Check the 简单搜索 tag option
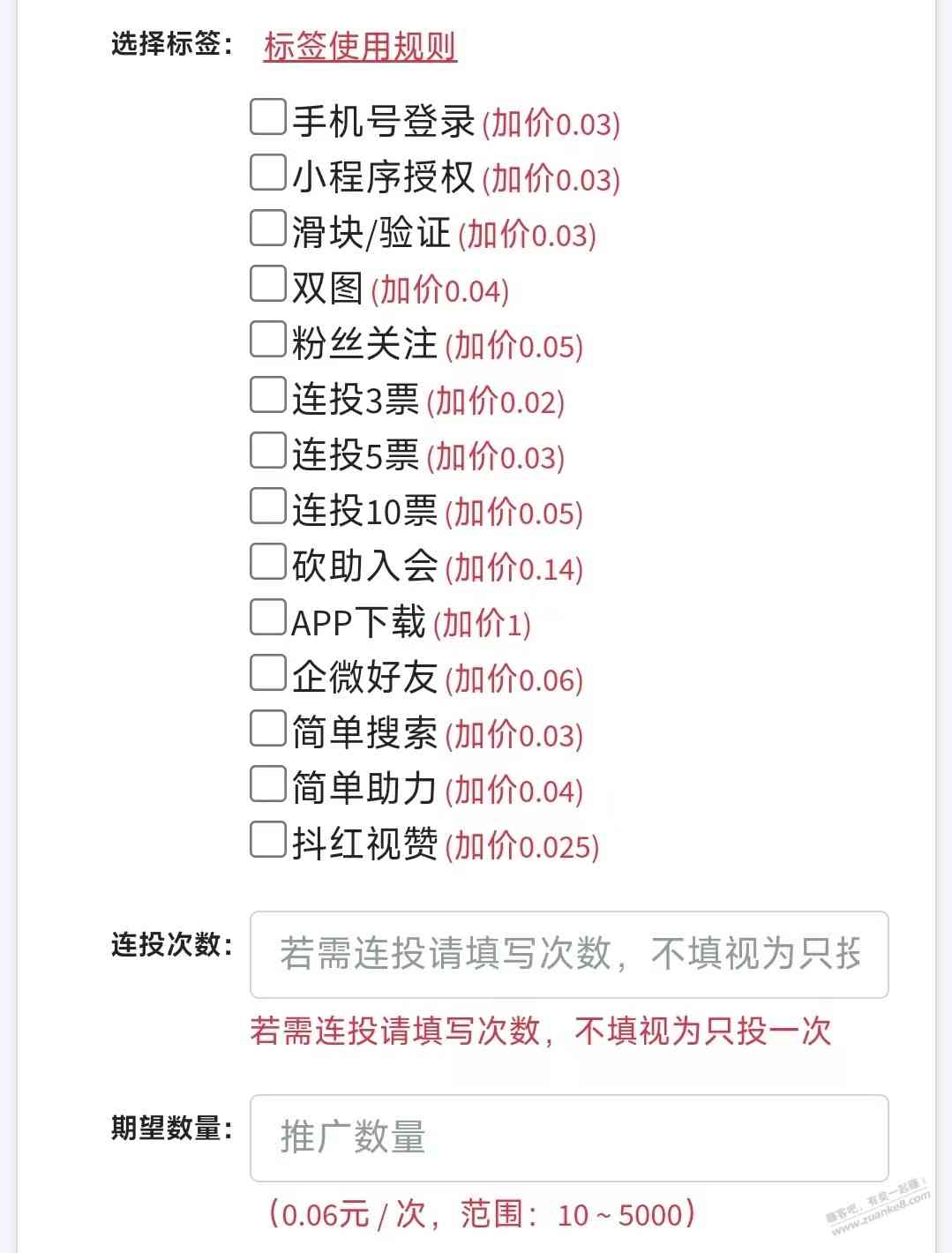Viewport: 952px width, 1253px height. [267, 729]
